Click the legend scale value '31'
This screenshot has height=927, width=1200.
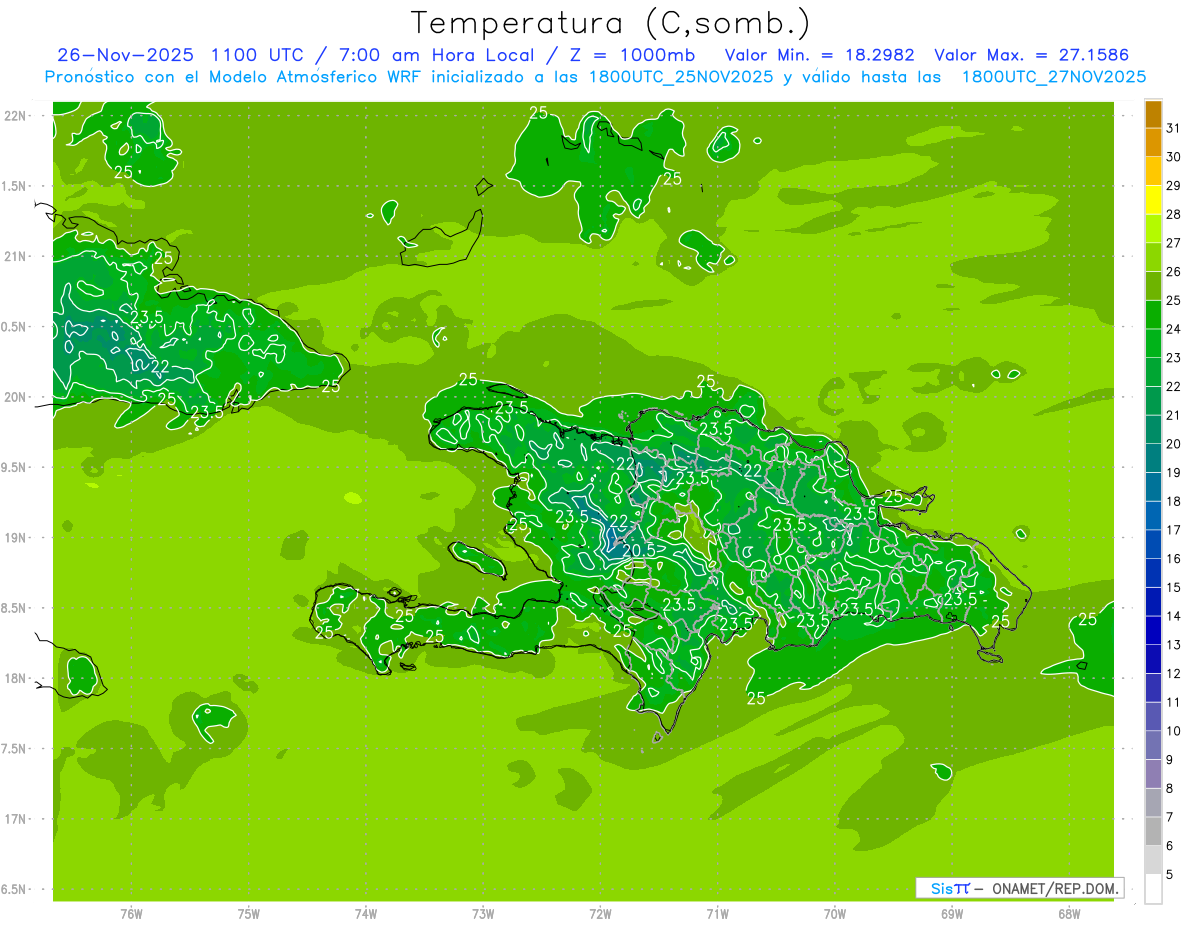[x=1173, y=128]
